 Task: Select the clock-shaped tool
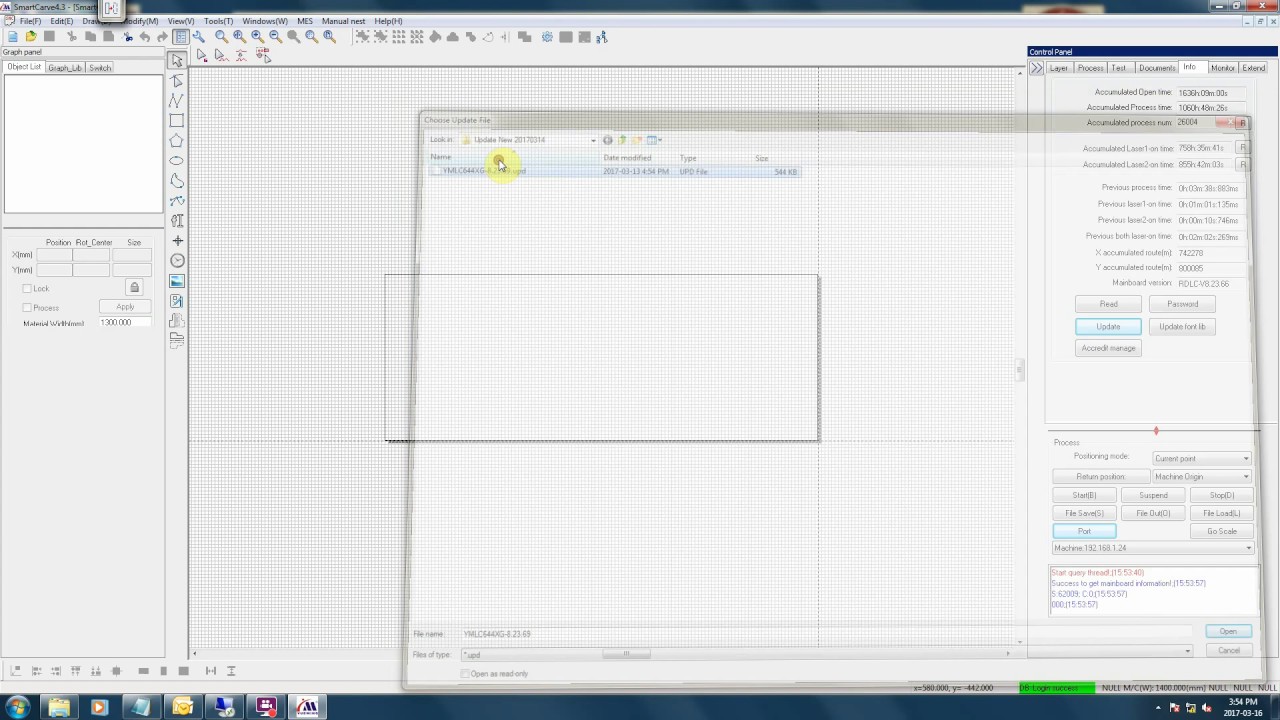[x=177, y=261]
